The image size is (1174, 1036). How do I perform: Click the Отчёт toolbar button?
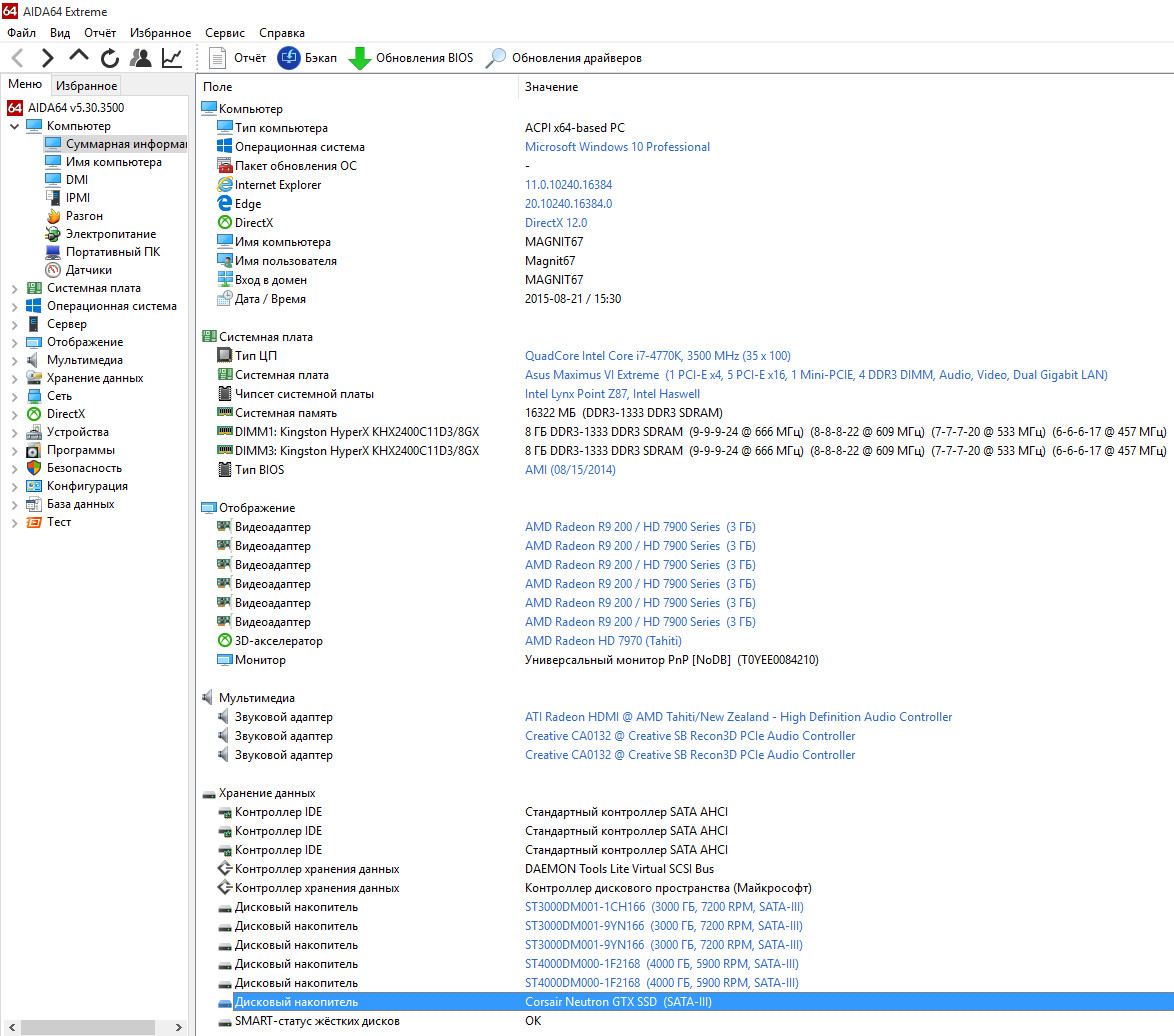(237, 58)
